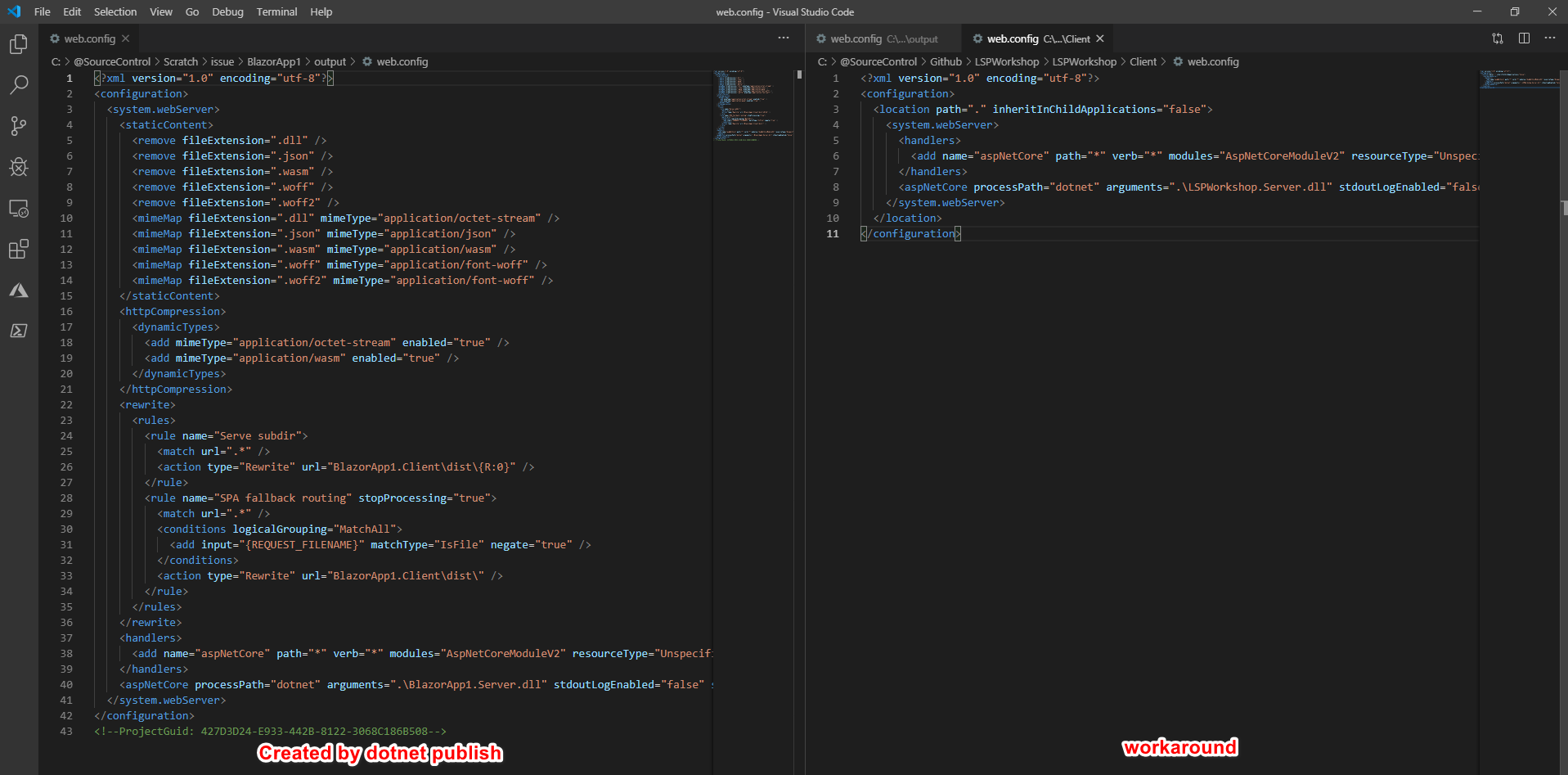The height and width of the screenshot is (775, 1568).
Task: Open the Terminal menu
Action: pyautogui.click(x=276, y=11)
